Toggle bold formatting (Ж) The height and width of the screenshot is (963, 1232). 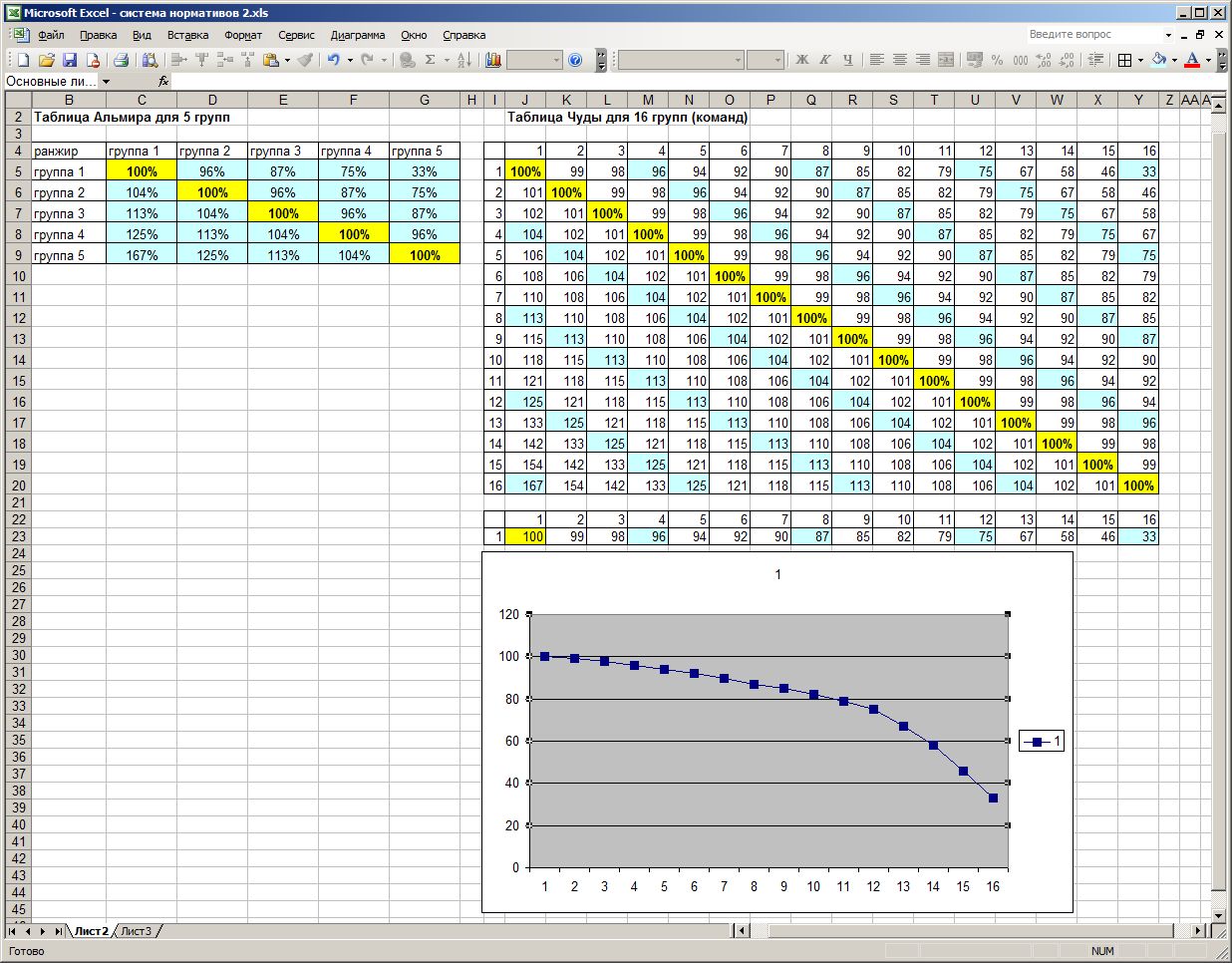click(802, 60)
